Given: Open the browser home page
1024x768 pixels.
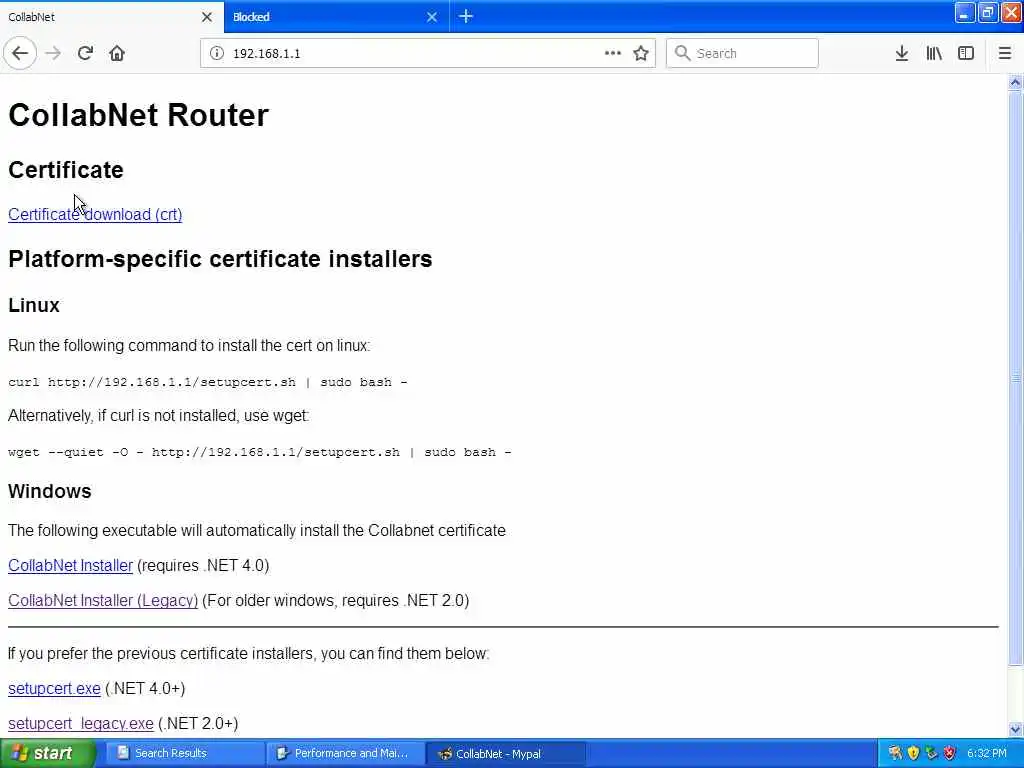Looking at the screenshot, I should coord(117,54).
